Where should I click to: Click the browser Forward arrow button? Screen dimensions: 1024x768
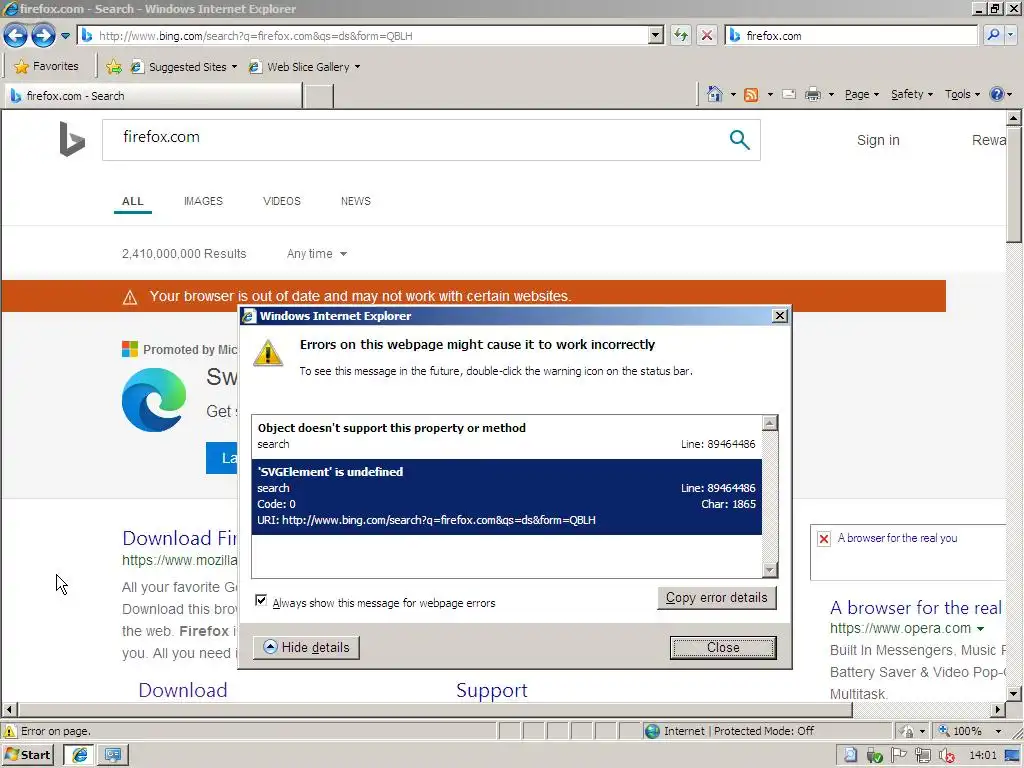tap(43, 35)
